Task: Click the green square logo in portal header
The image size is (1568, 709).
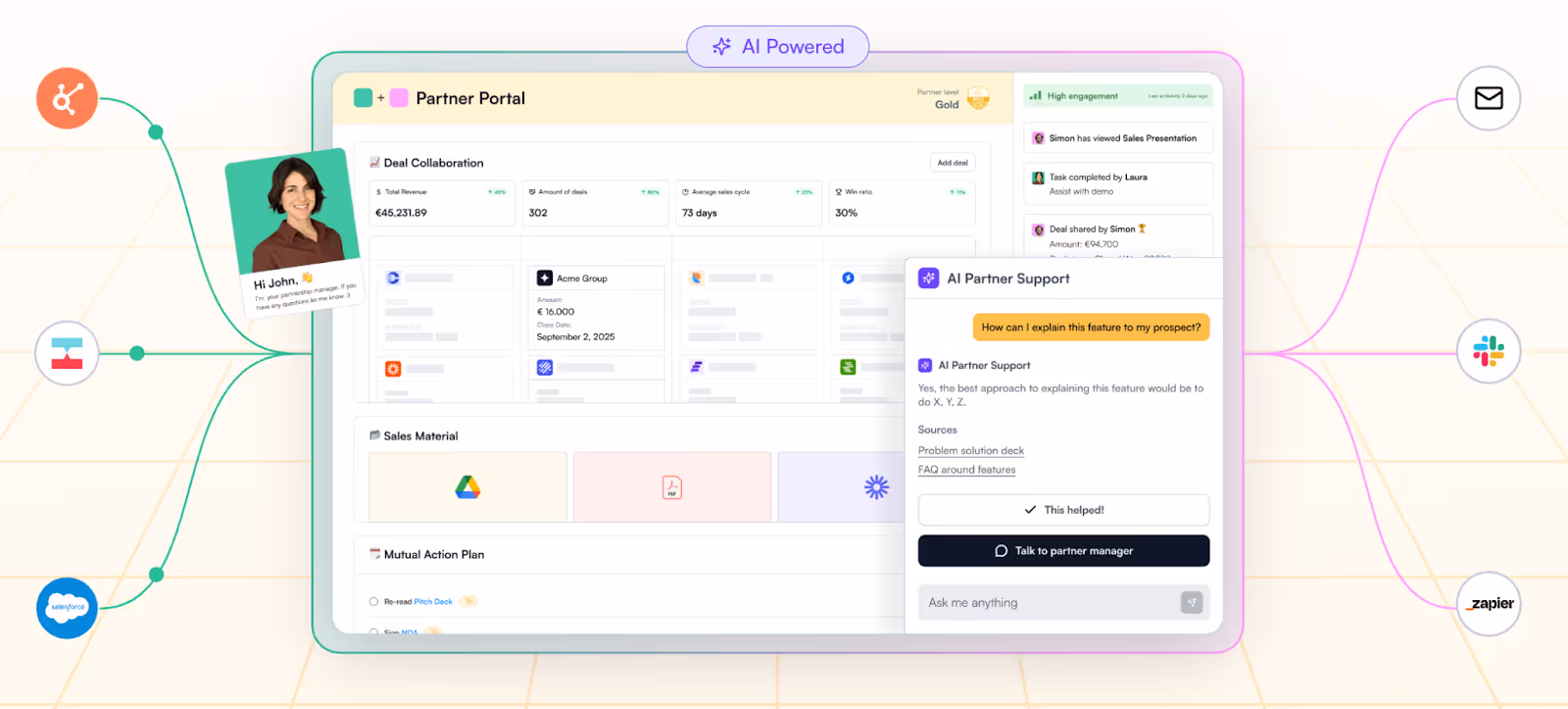Action: pos(363,98)
